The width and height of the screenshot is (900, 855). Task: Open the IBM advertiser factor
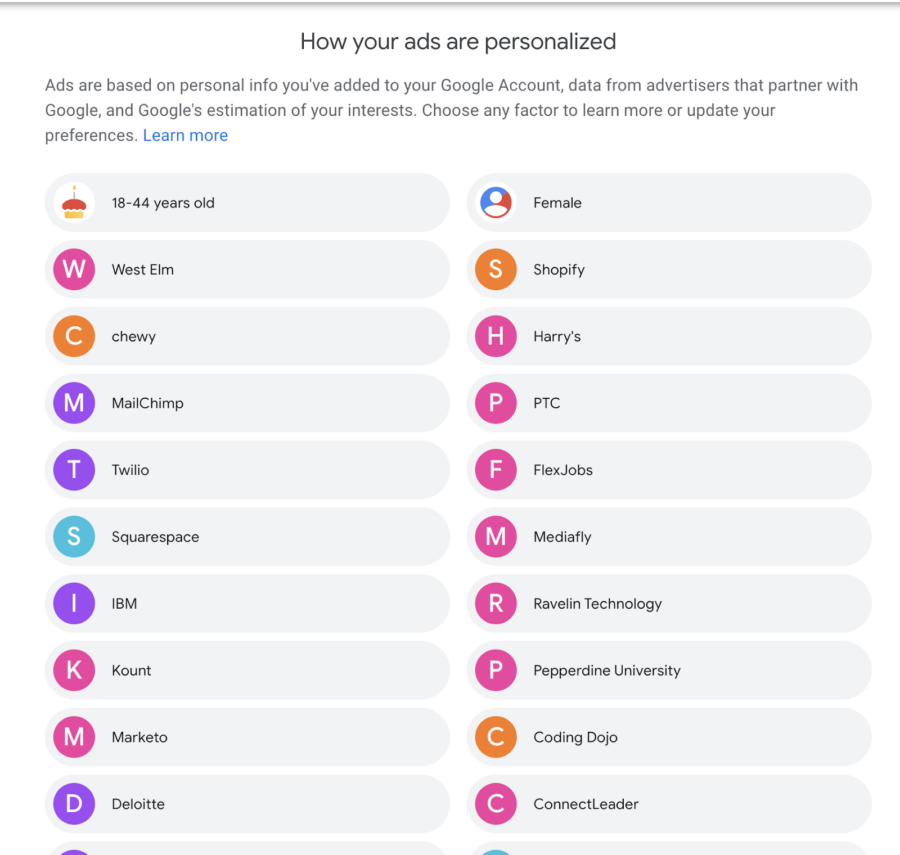coord(247,604)
